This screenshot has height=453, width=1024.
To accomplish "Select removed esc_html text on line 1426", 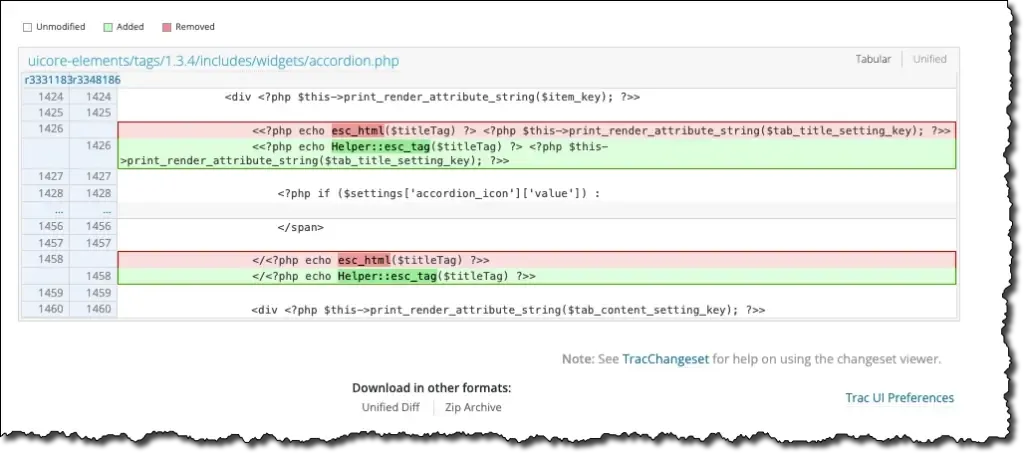I will click(x=358, y=130).
